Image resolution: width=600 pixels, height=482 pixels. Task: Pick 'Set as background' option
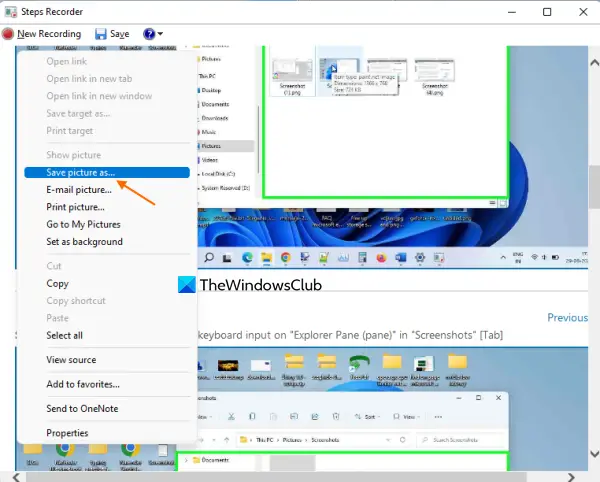coord(85,242)
